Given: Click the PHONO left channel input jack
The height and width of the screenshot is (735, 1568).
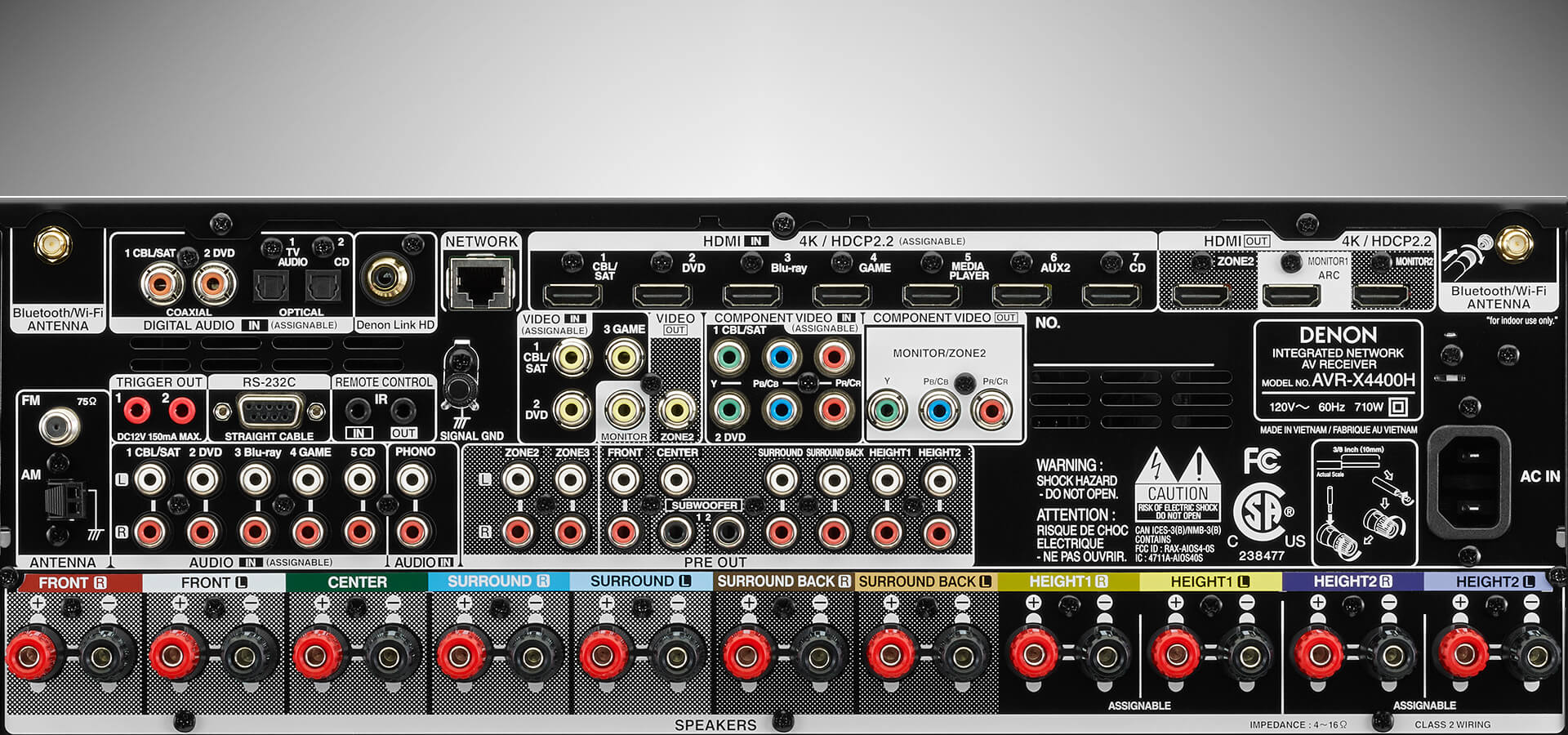Looking at the screenshot, I should [x=412, y=479].
